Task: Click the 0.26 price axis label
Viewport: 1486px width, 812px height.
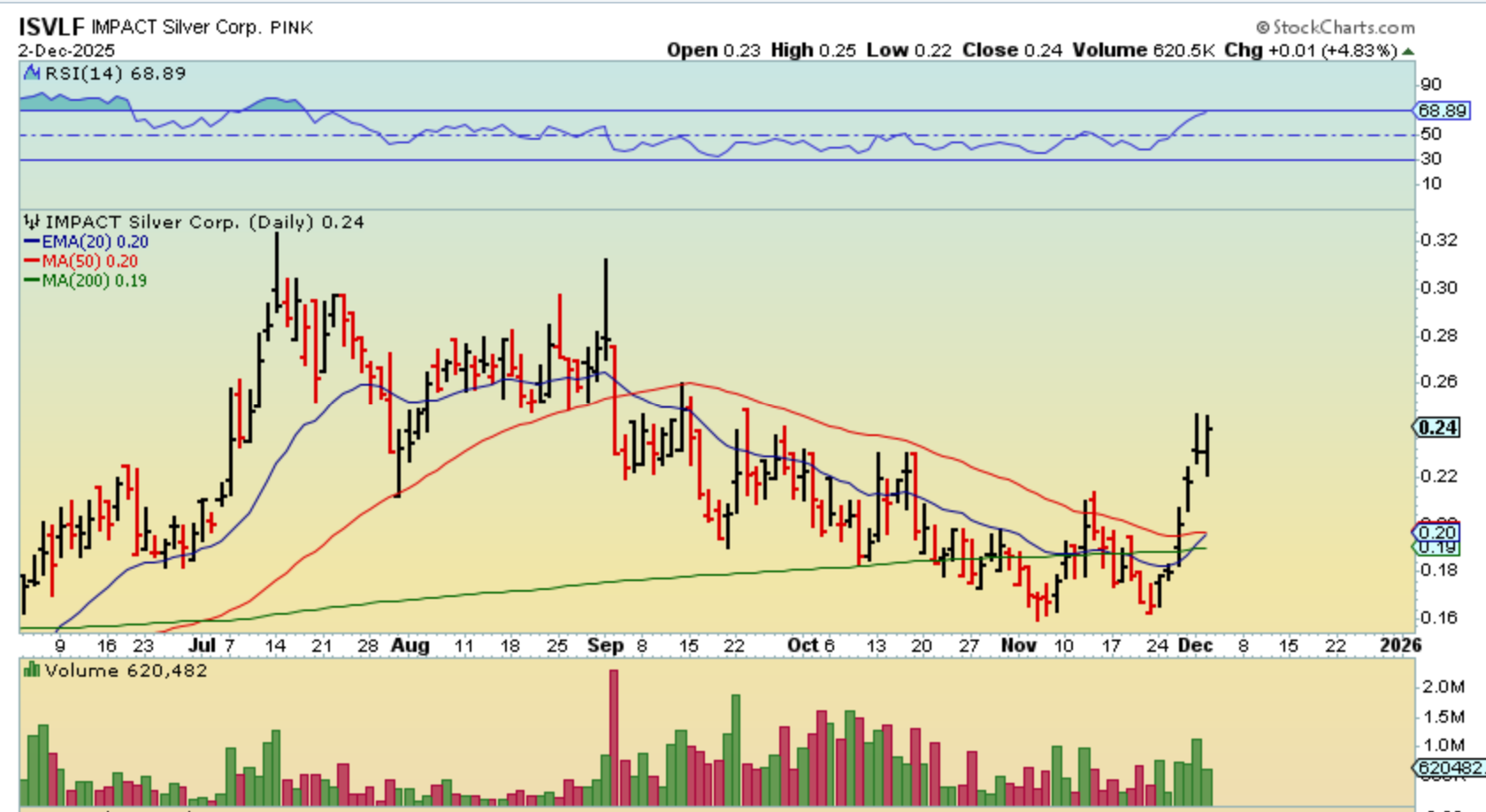Action: [1438, 382]
